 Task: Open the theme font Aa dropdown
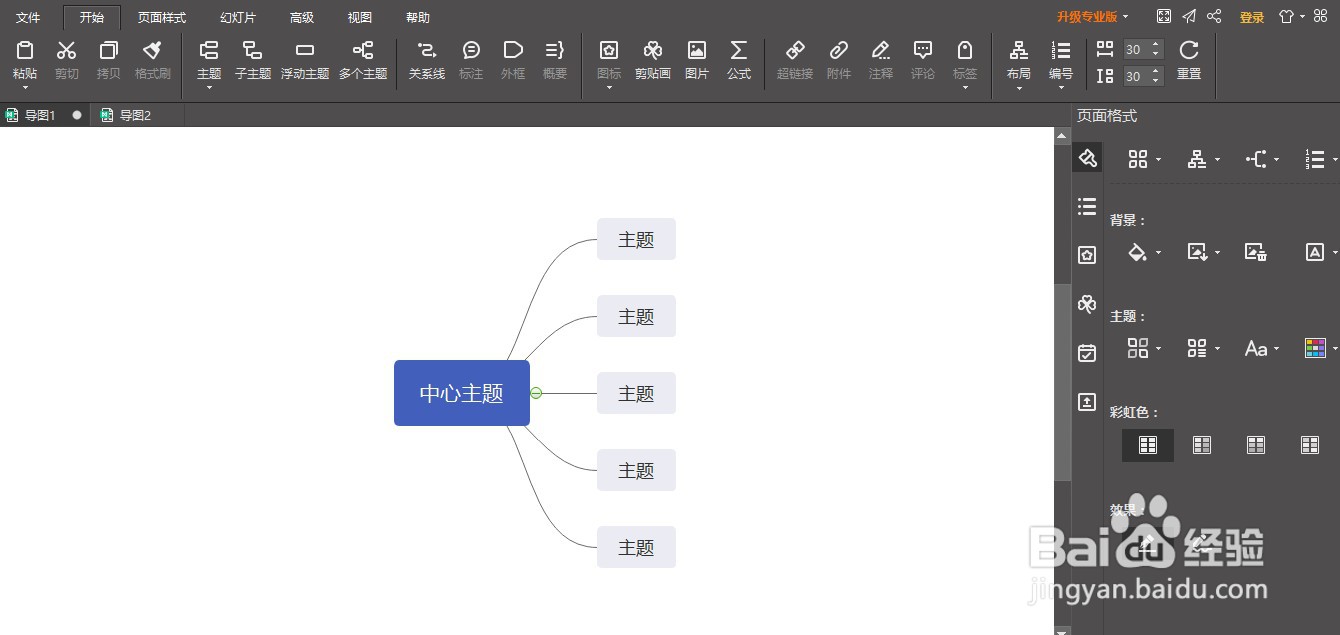click(x=1262, y=348)
